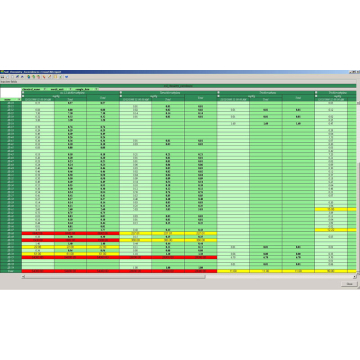
Task: Collapse the mg/kg subgroup under third chemical
Action: tap(218, 96)
